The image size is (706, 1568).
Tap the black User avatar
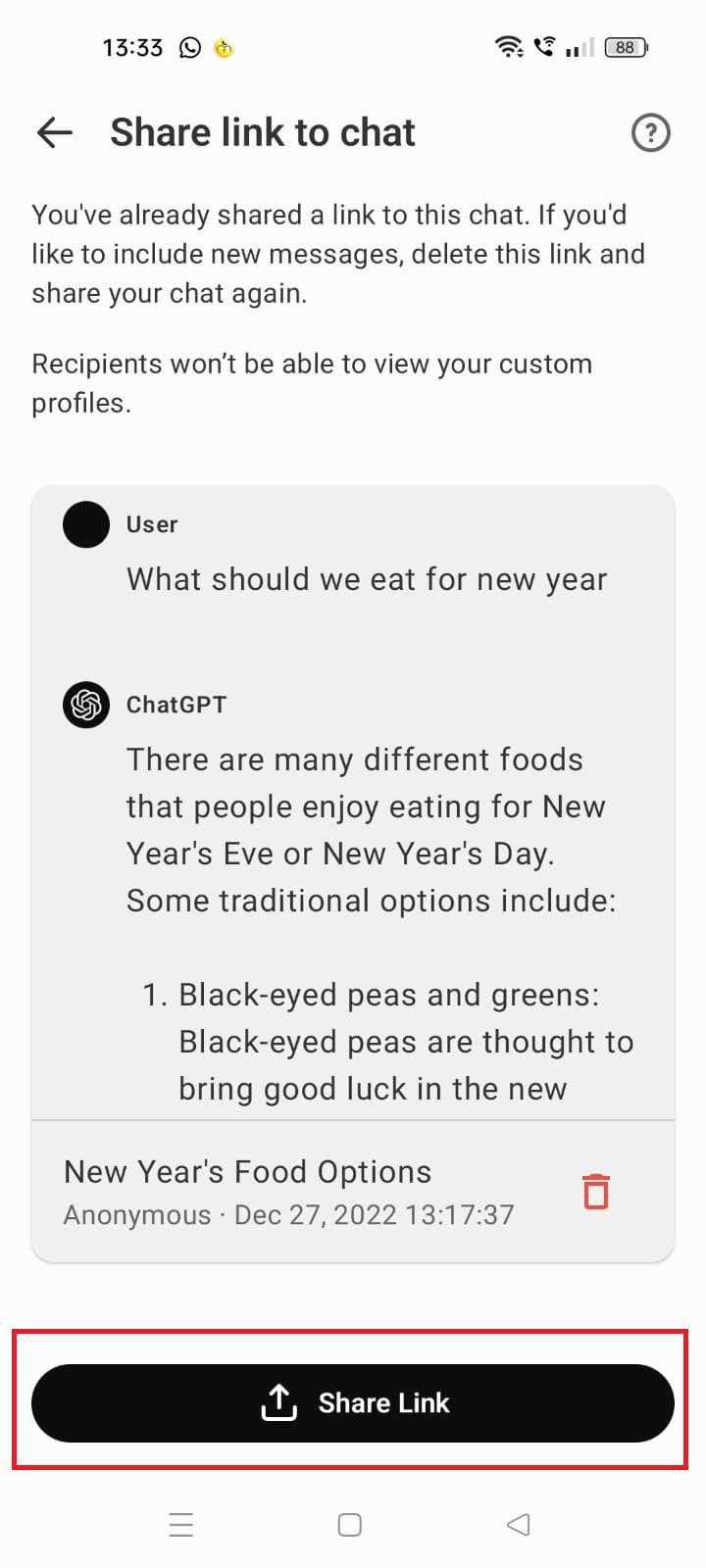pyautogui.click(x=86, y=524)
